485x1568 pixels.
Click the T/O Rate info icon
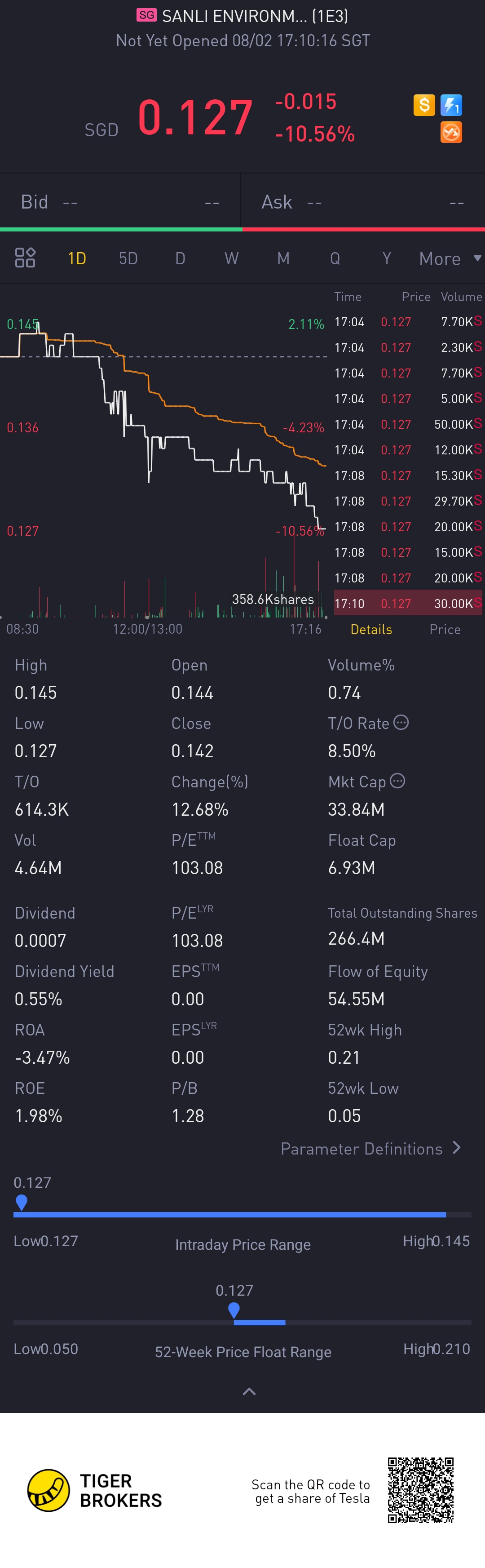[401, 723]
